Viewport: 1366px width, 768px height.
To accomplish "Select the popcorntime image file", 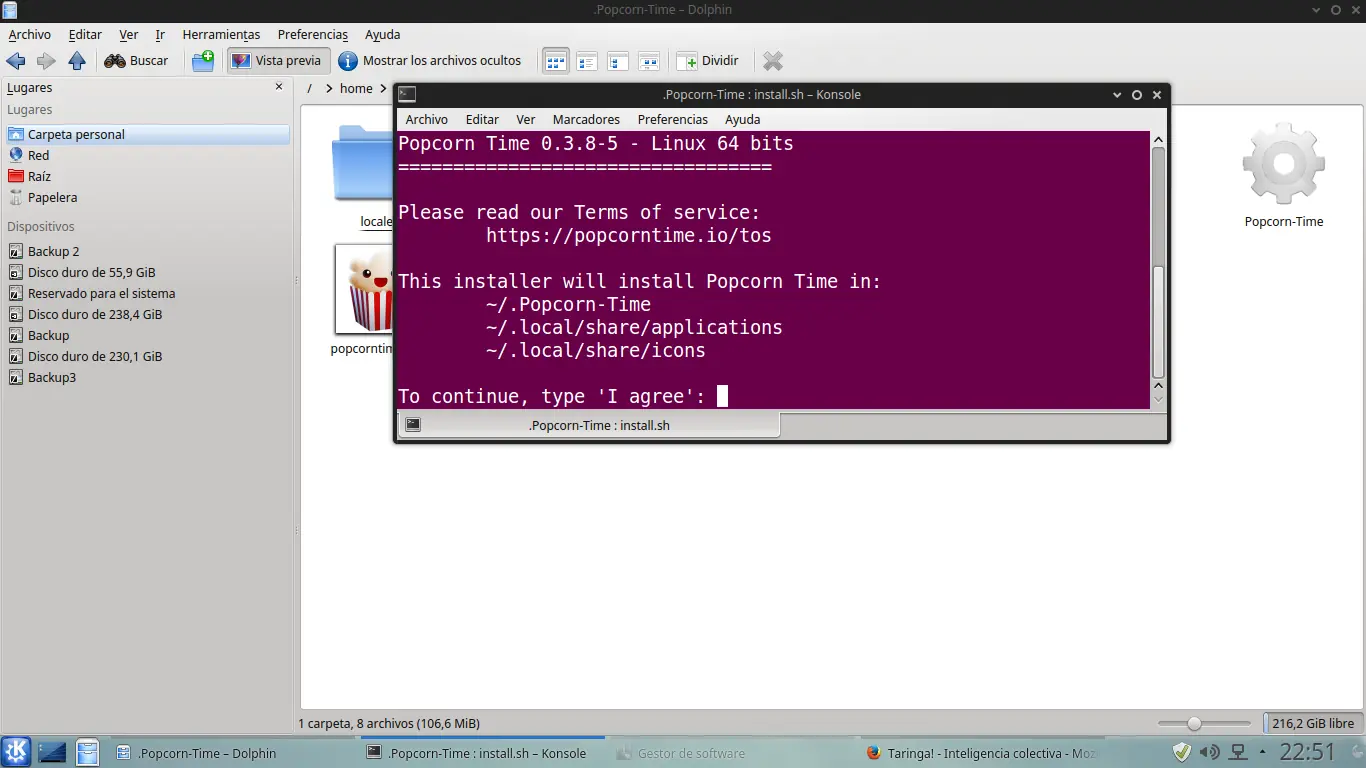I will pos(364,290).
